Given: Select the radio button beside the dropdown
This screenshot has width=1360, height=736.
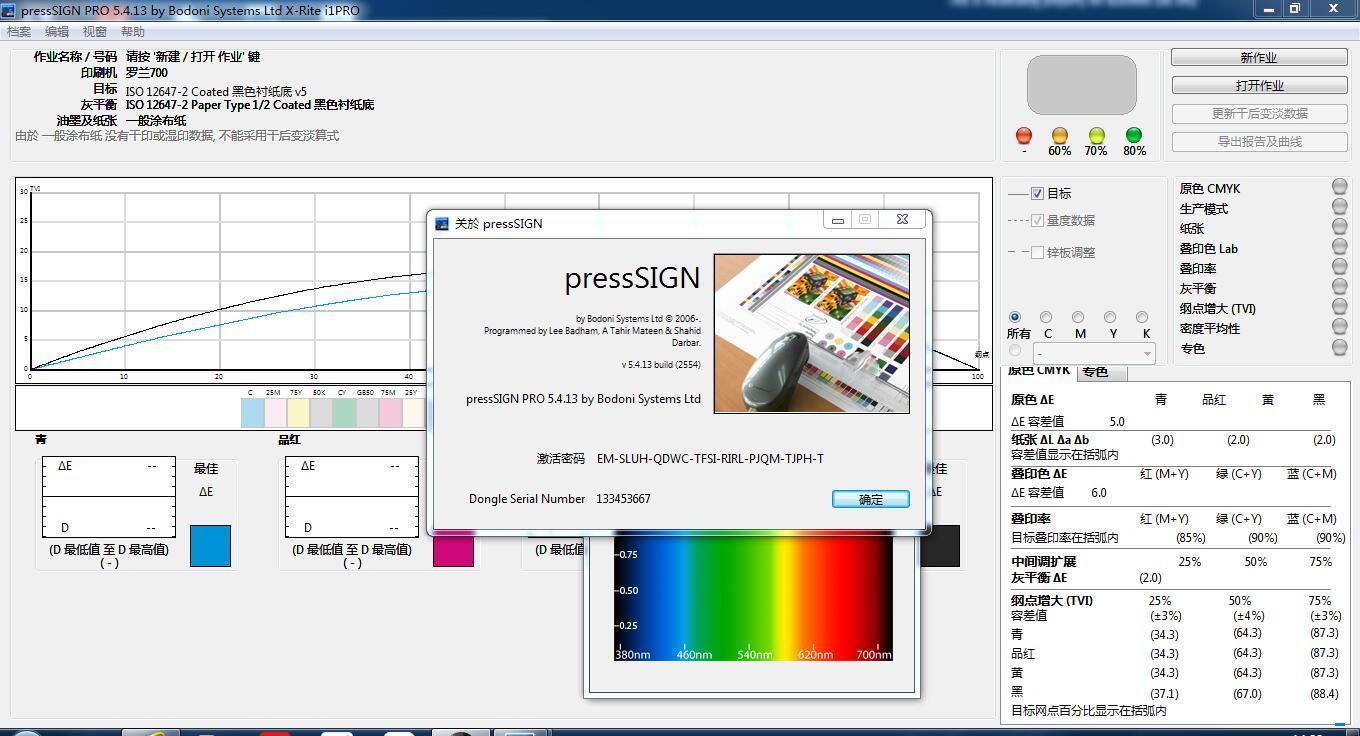Looking at the screenshot, I should pos(1015,351).
